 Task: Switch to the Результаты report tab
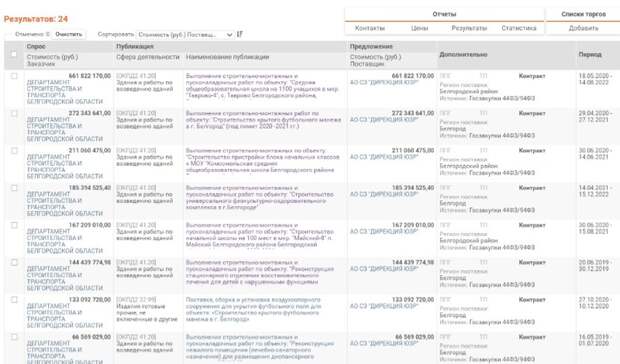(469, 28)
